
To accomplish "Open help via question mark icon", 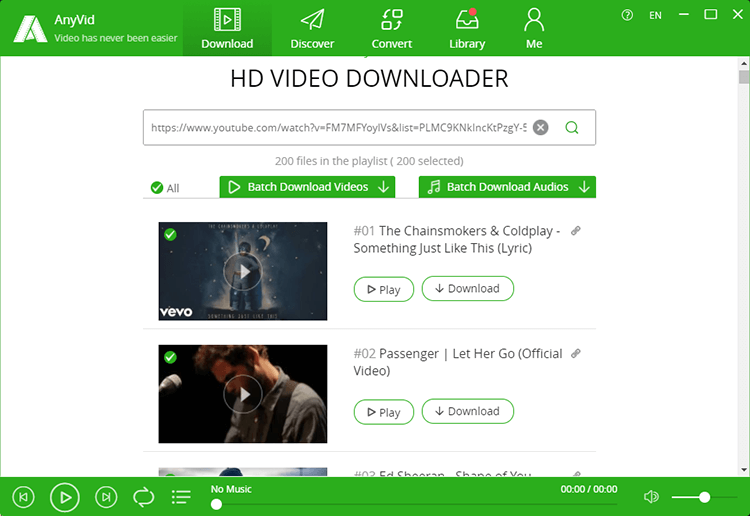I will click(627, 15).
